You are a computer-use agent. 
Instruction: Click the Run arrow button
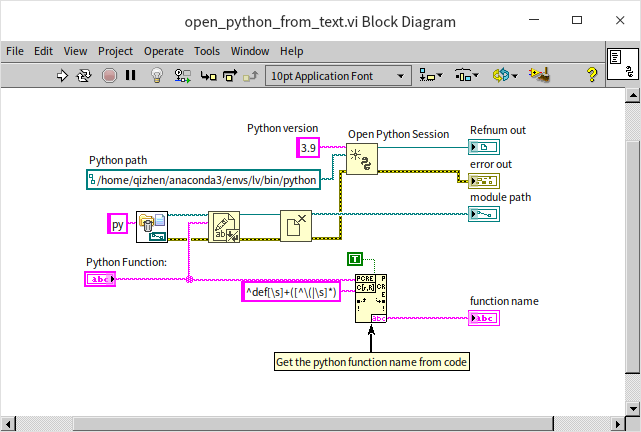point(63,75)
